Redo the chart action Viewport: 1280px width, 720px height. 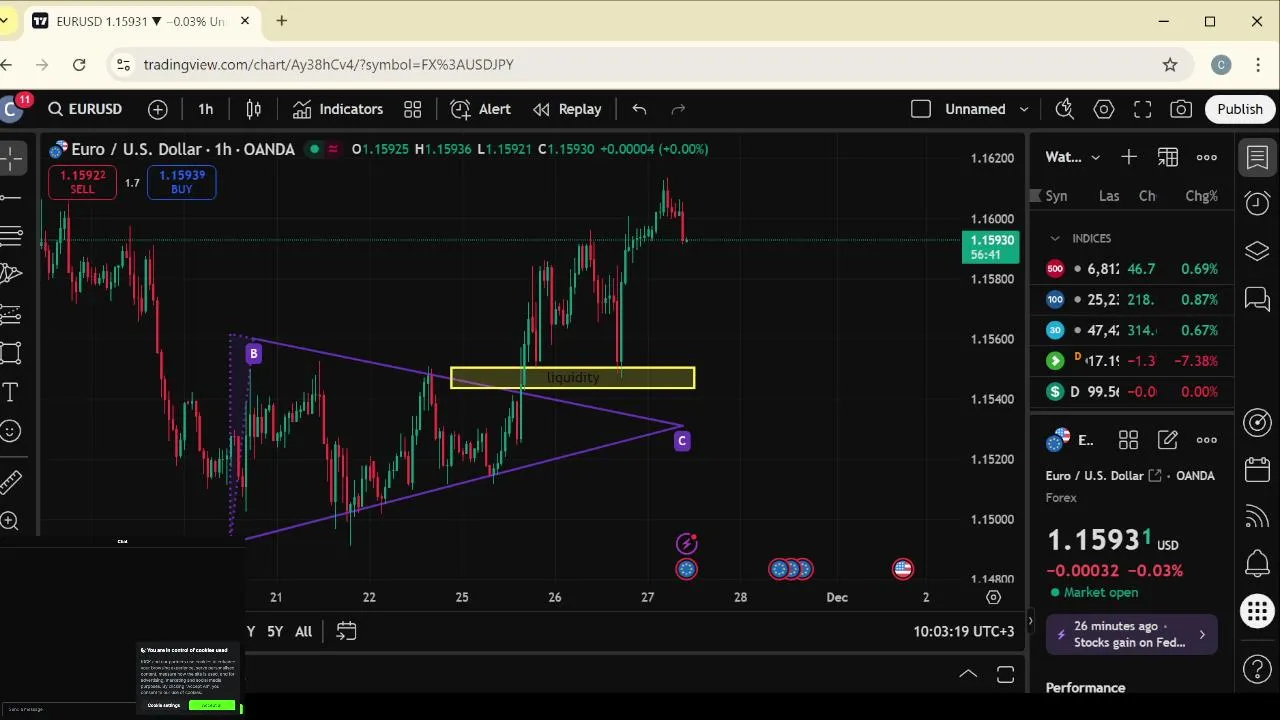[678, 109]
